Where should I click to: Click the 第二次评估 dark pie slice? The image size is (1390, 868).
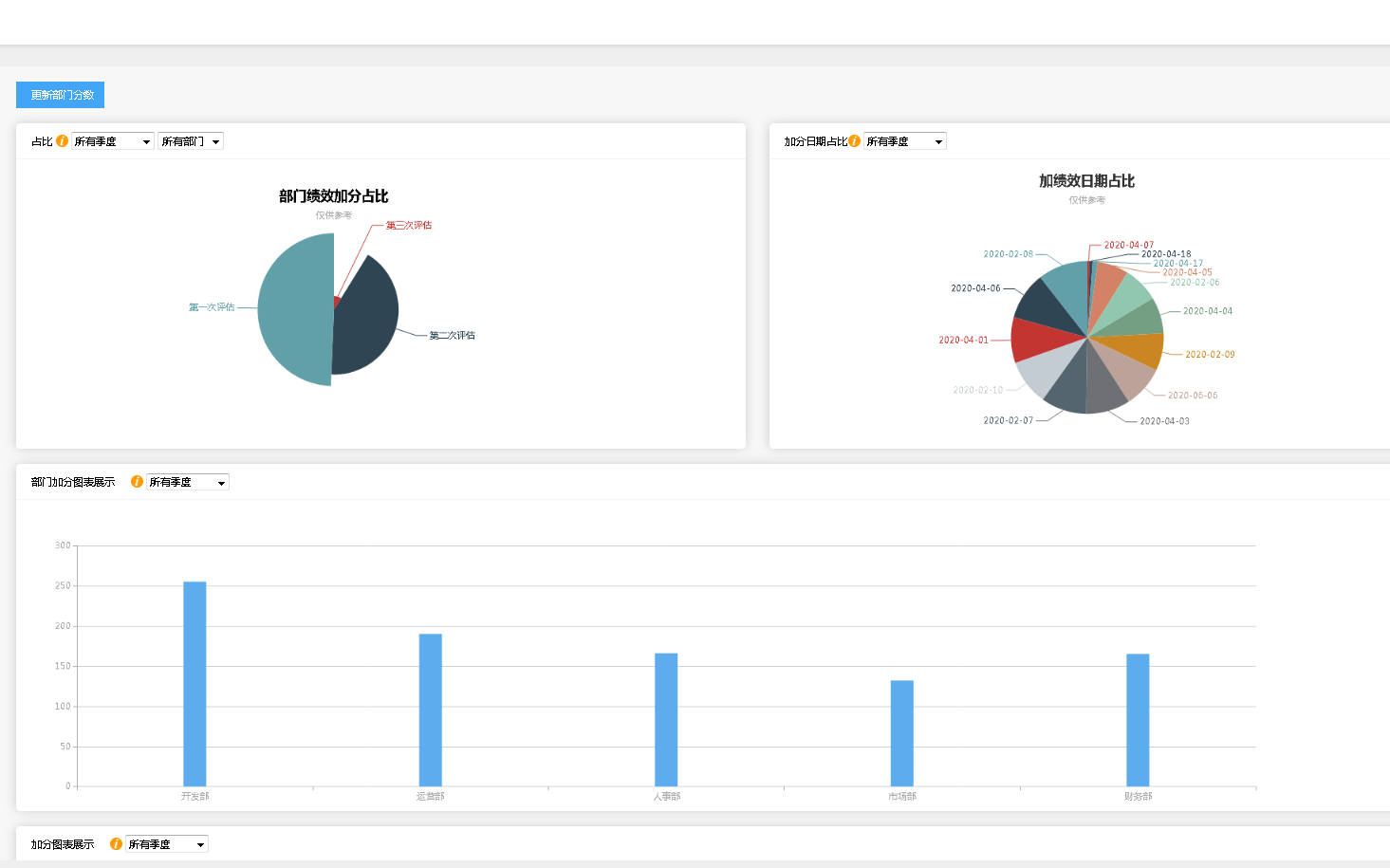pos(365,318)
